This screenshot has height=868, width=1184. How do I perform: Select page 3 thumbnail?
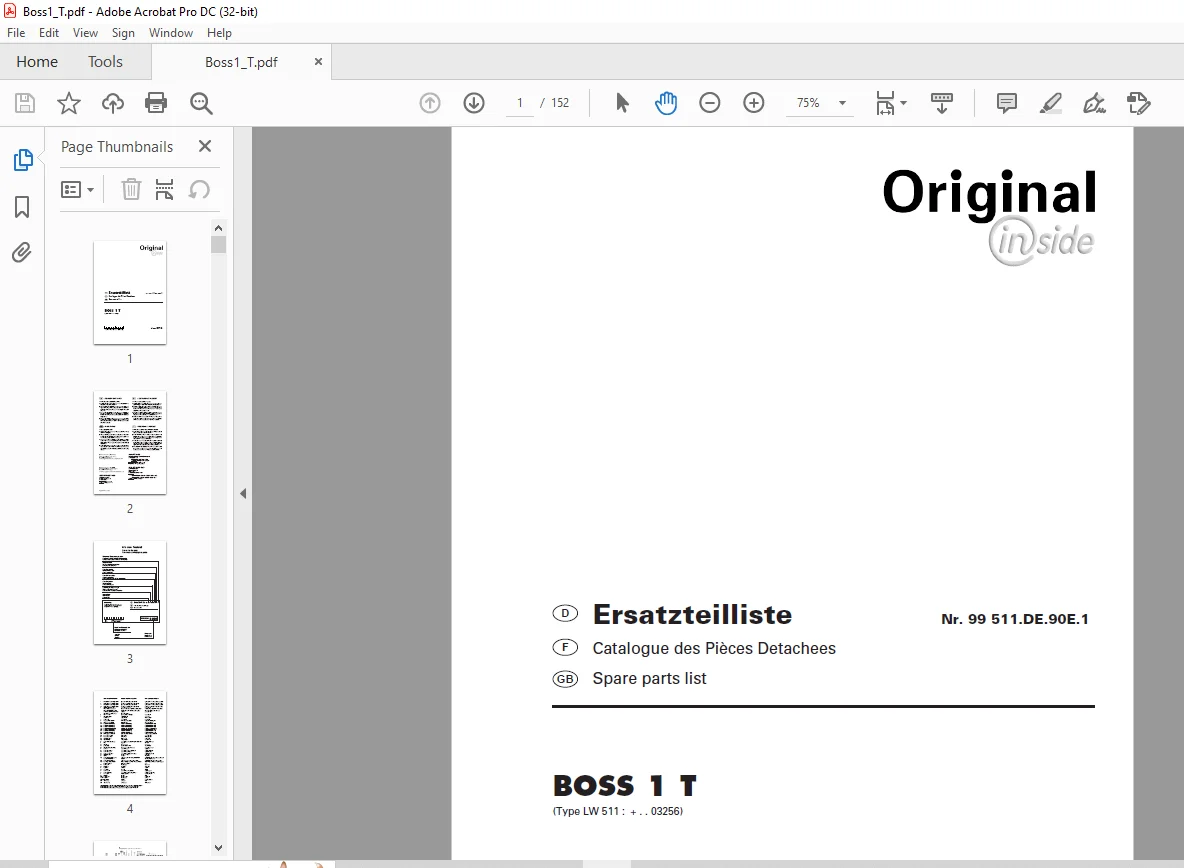point(130,593)
